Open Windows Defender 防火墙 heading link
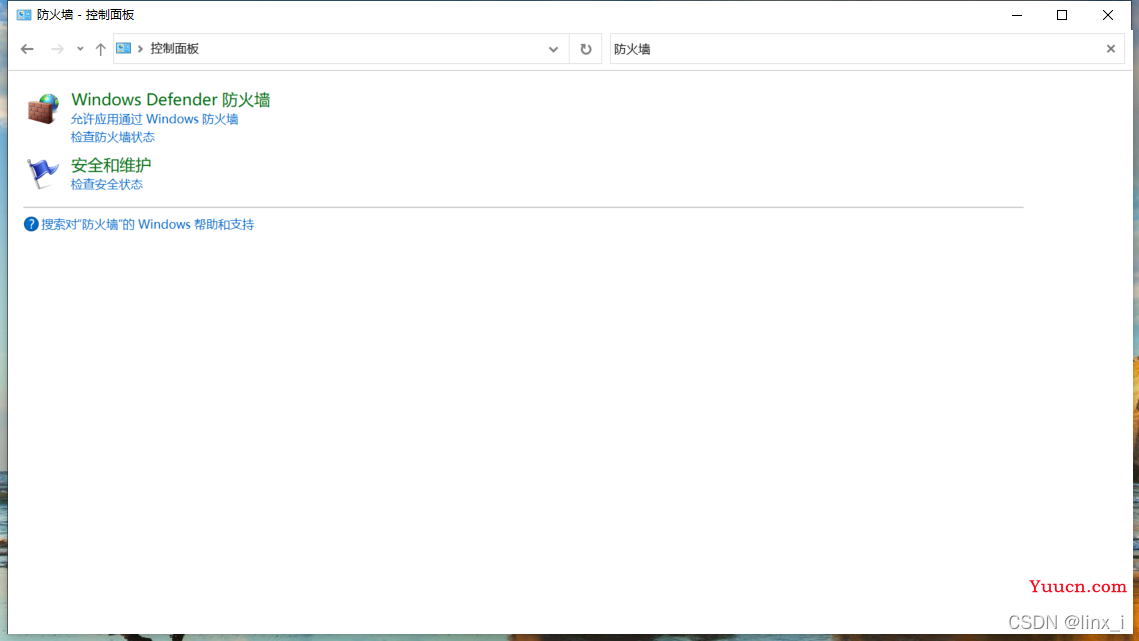Image resolution: width=1139 pixels, height=641 pixels. pos(171,100)
